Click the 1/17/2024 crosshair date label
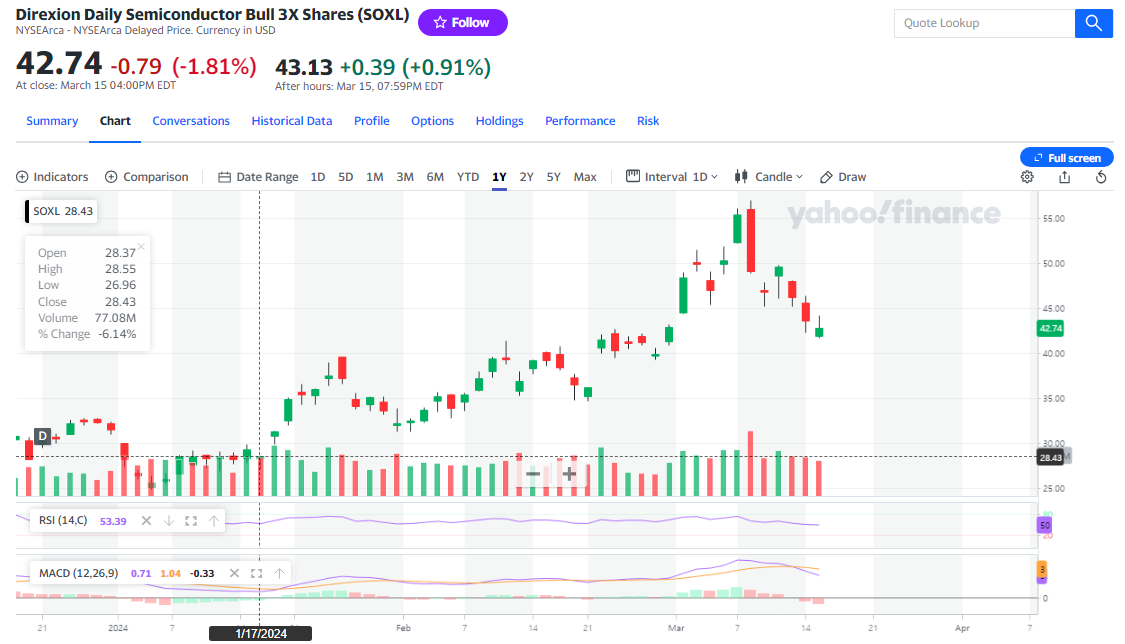 pyautogui.click(x=260, y=633)
